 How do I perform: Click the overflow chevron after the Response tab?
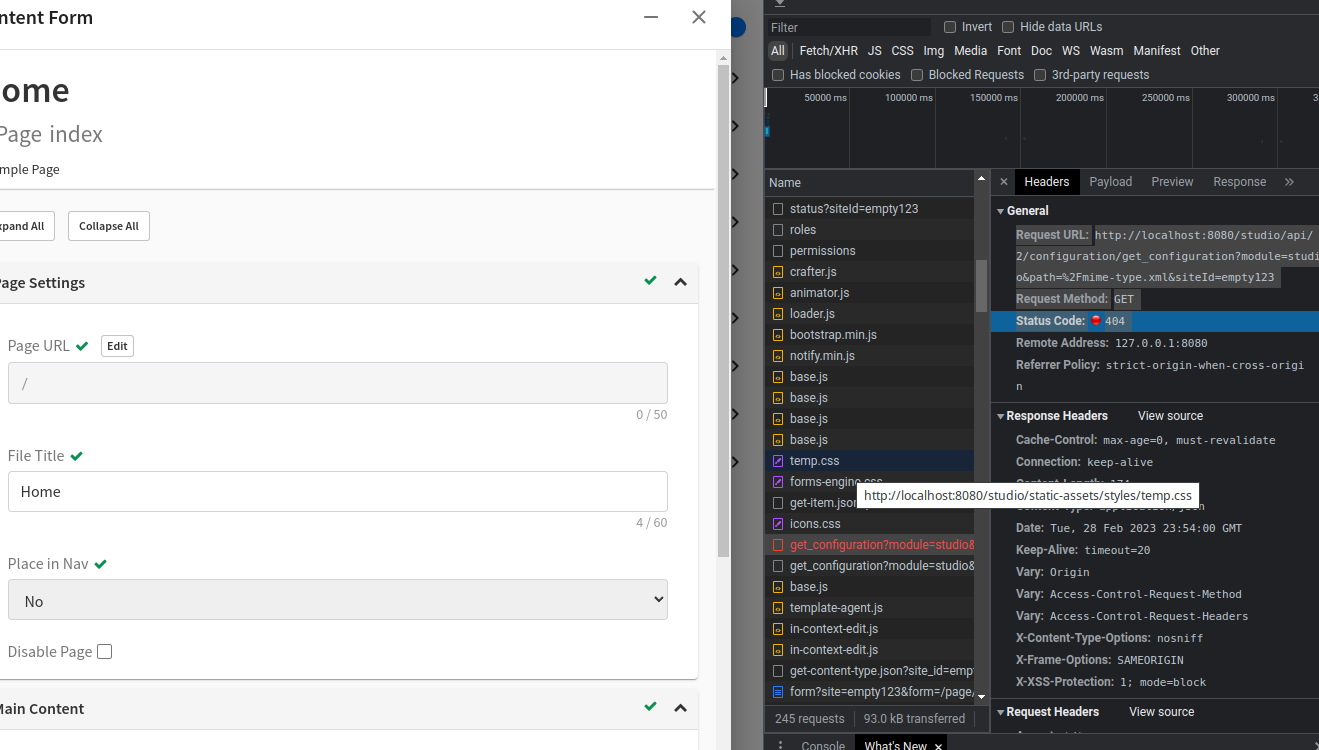point(1289,181)
